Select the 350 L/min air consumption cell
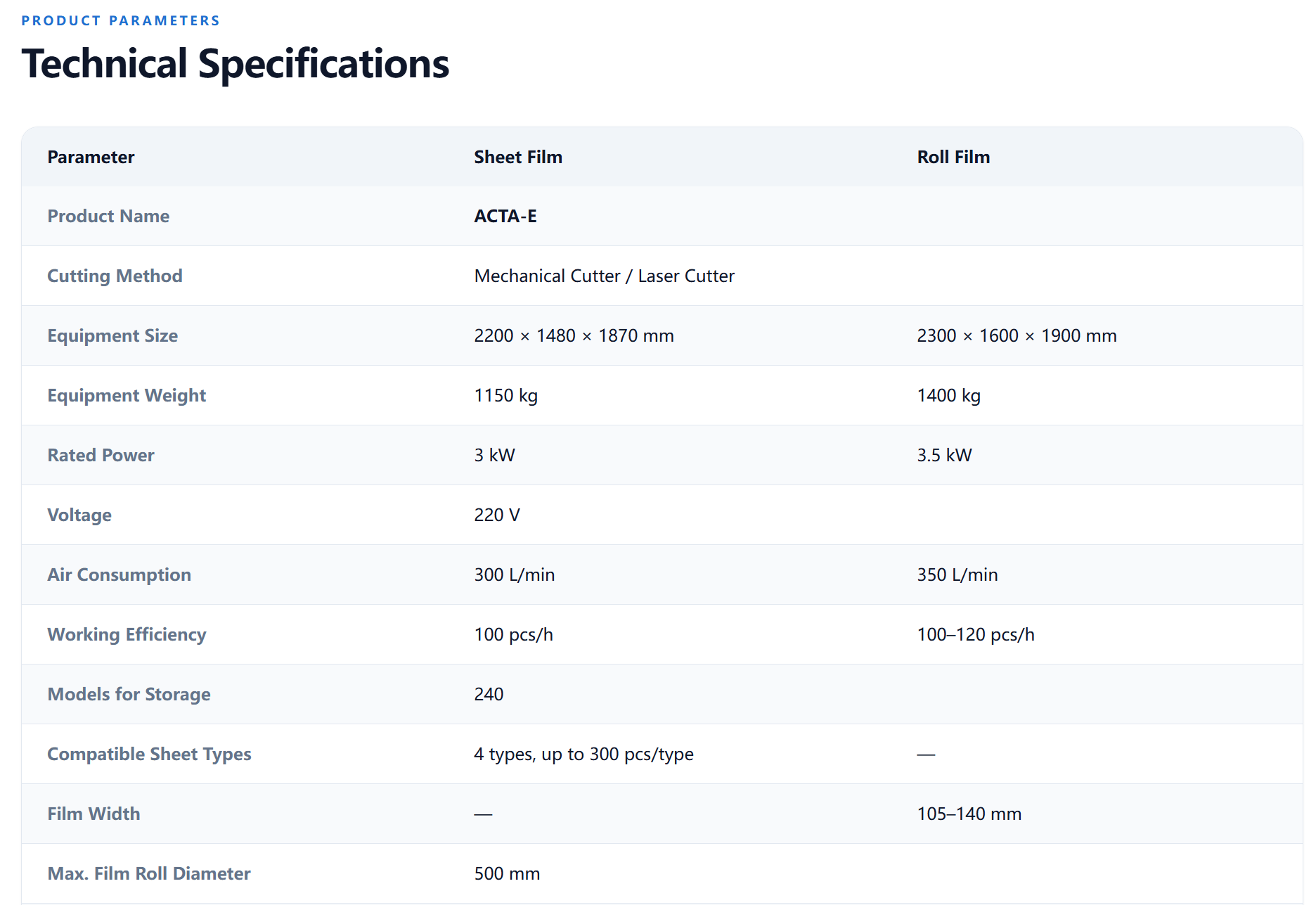The height and width of the screenshot is (905, 1316). point(957,575)
